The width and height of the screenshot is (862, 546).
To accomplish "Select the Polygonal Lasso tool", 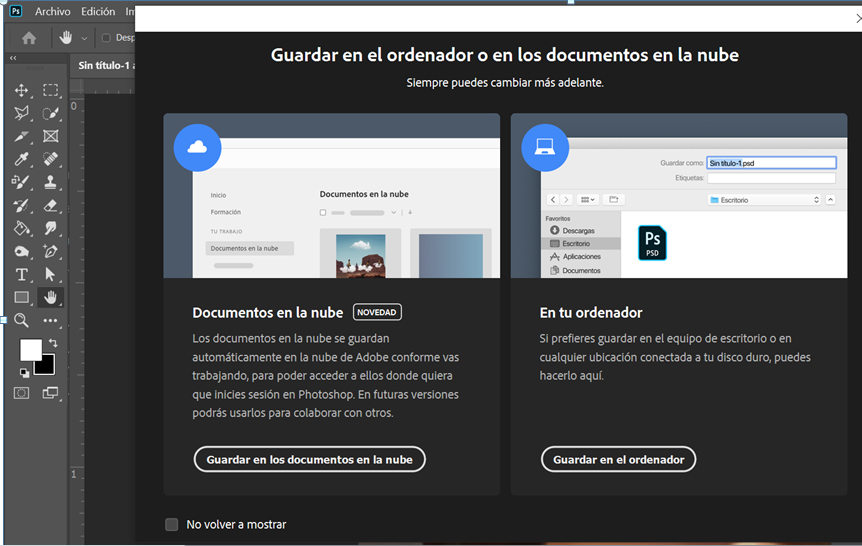I will 21,113.
